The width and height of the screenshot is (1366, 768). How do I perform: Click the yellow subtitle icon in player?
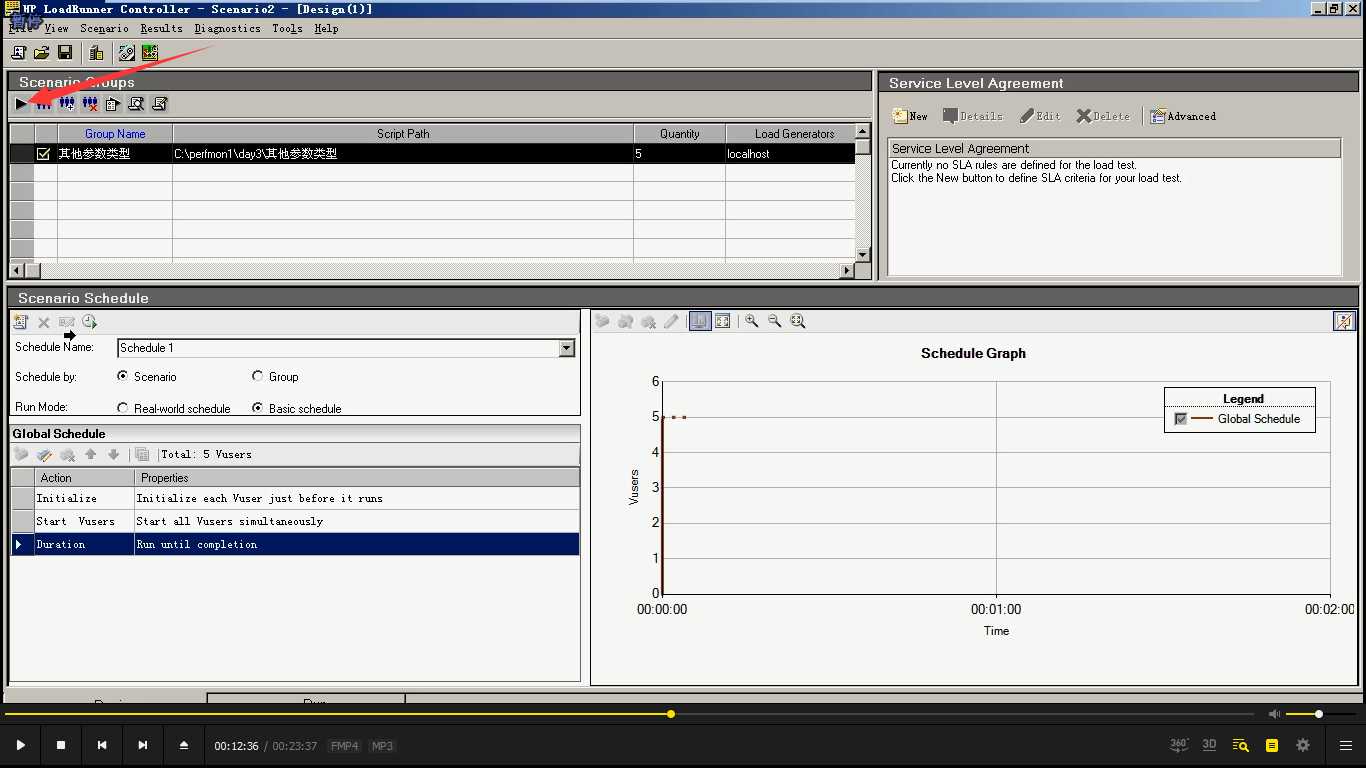click(1272, 745)
